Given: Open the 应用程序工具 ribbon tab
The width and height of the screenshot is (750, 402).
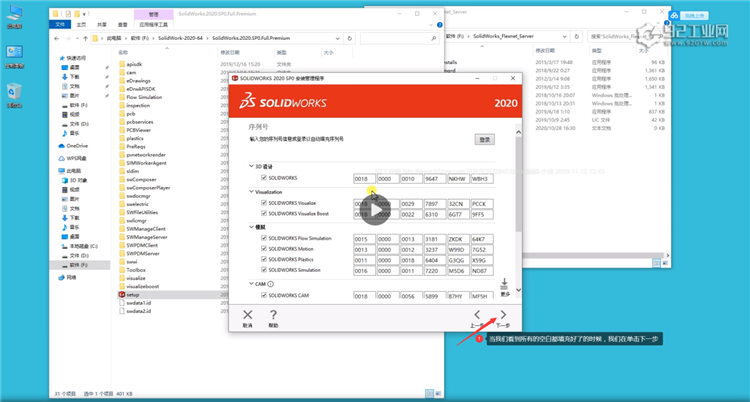Looking at the screenshot, I should point(154,24).
